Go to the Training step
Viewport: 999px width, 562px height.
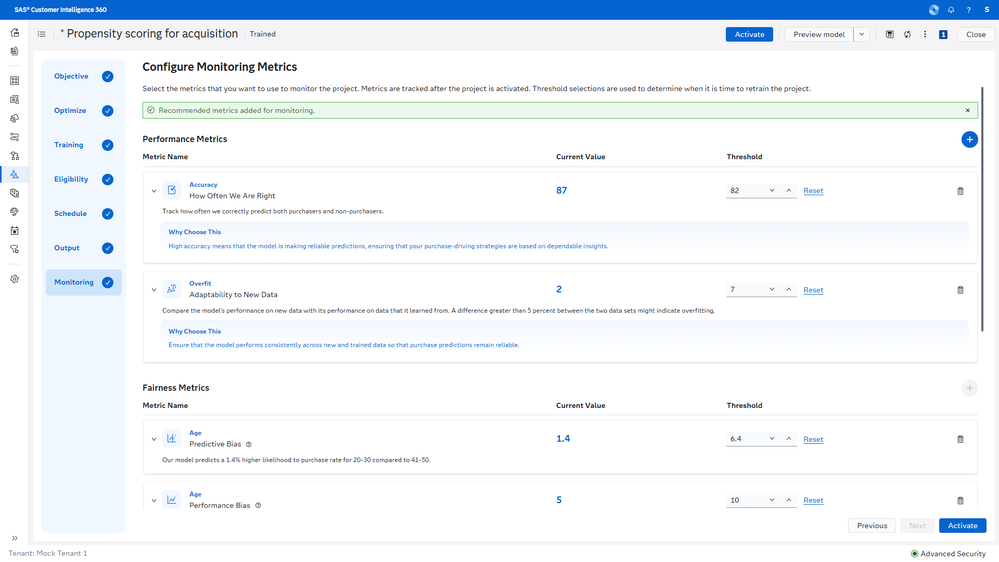[x=83, y=145]
